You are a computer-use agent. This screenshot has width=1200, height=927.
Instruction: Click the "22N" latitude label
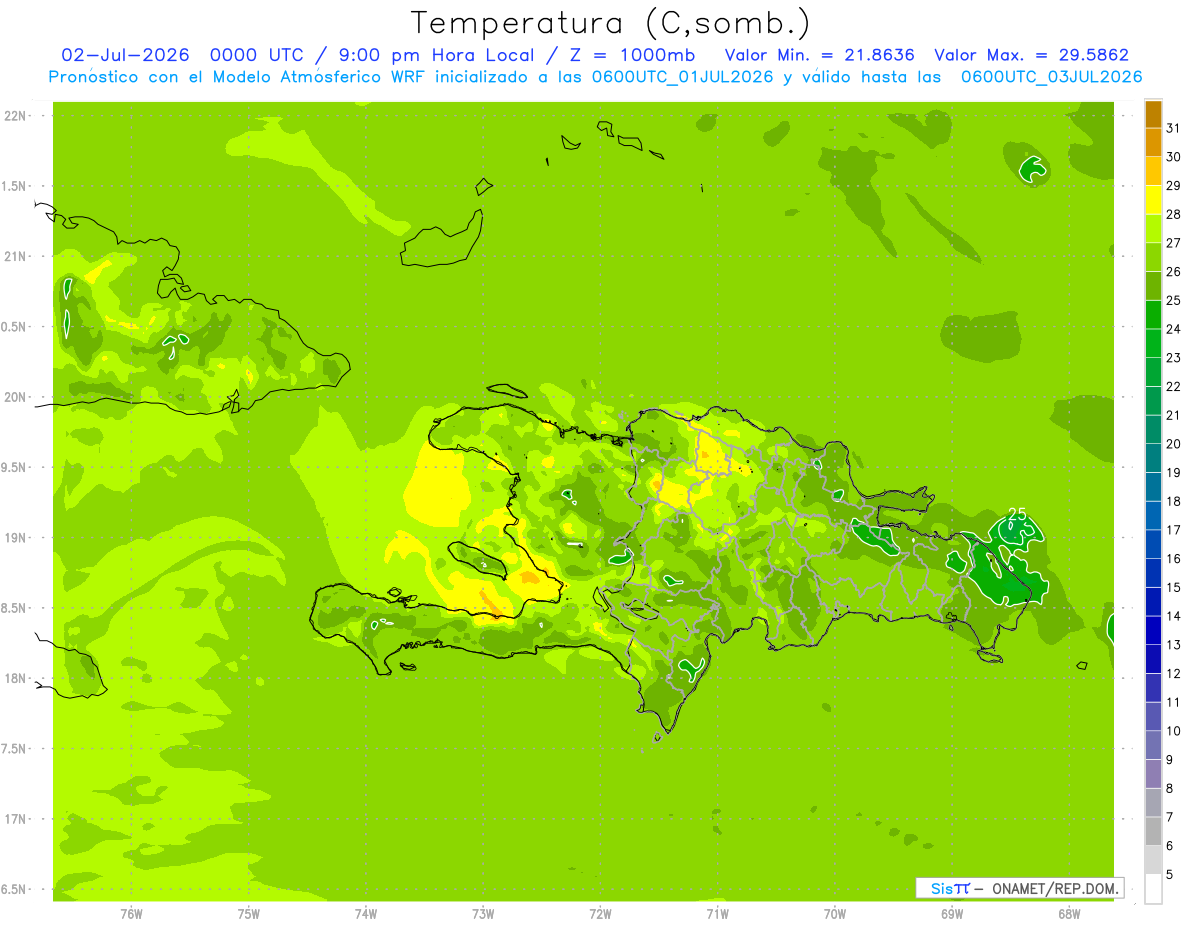[x=17, y=116]
